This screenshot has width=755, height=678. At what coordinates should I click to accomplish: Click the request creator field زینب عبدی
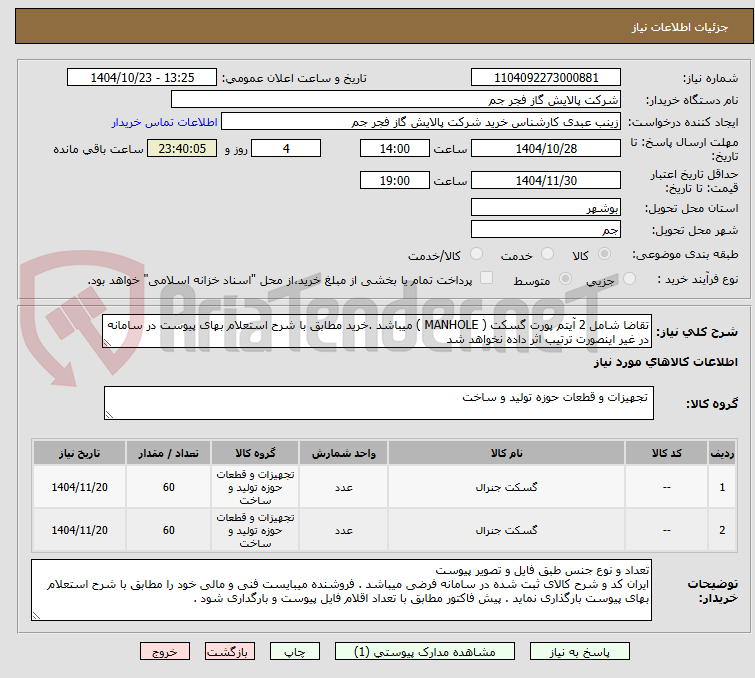421,122
